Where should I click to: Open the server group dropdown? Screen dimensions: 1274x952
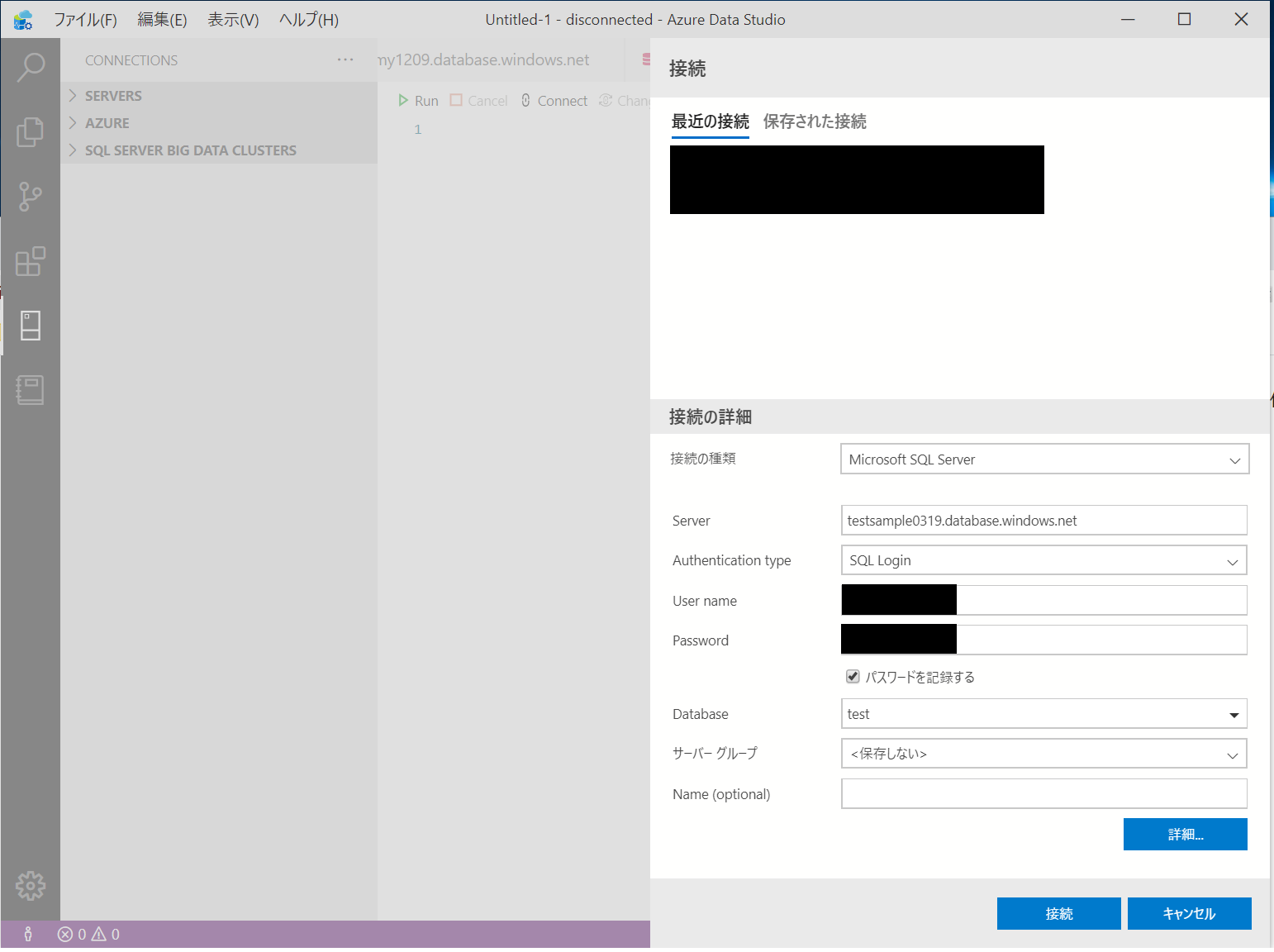(1044, 754)
